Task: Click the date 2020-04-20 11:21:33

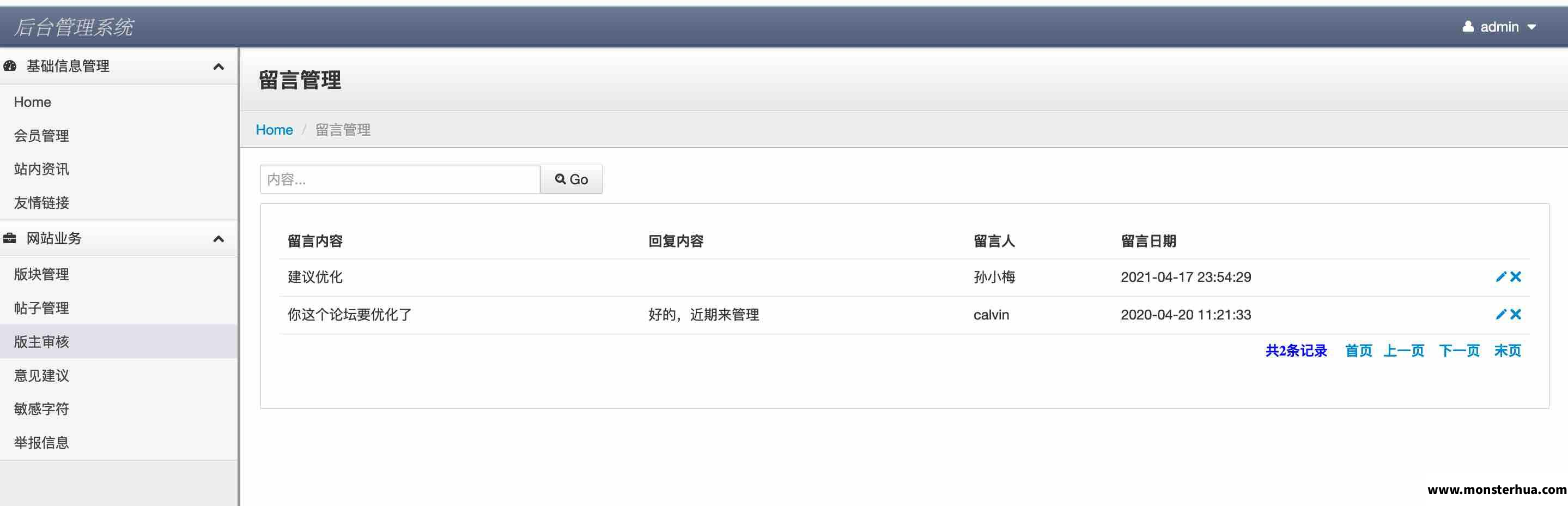Action: [1186, 315]
